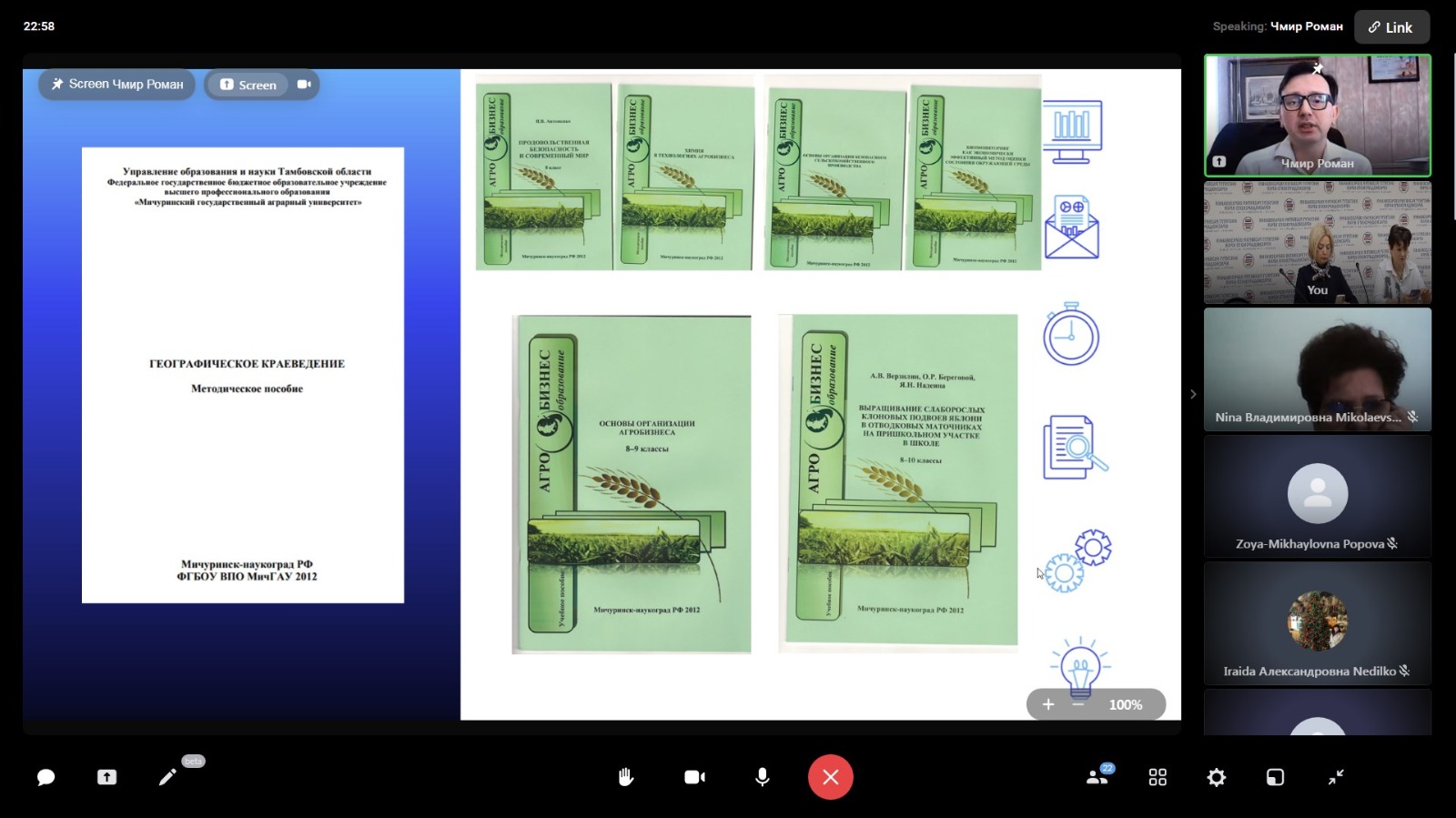Toggle your microphone mute
The height and width of the screenshot is (818, 1456).
(x=763, y=777)
